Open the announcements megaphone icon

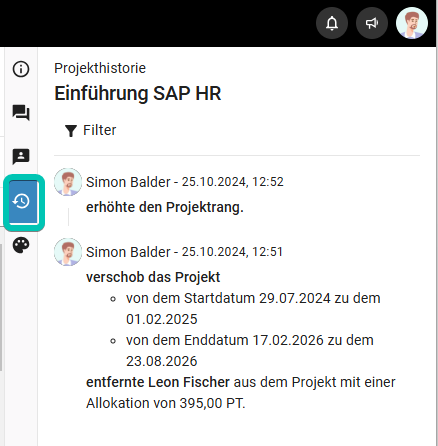372,23
